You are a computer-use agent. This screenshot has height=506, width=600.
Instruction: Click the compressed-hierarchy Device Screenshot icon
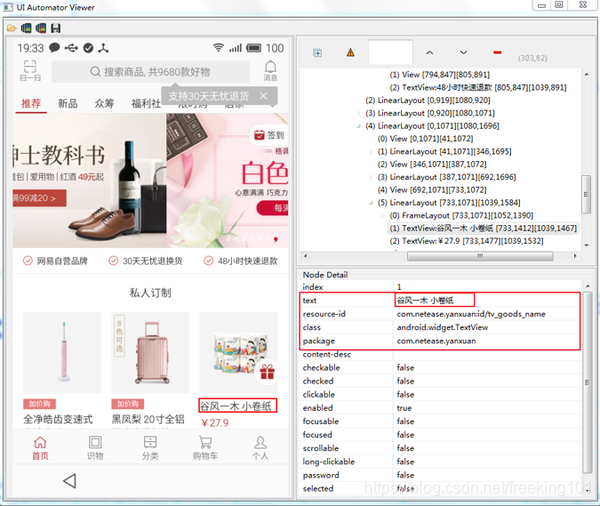tap(41, 28)
